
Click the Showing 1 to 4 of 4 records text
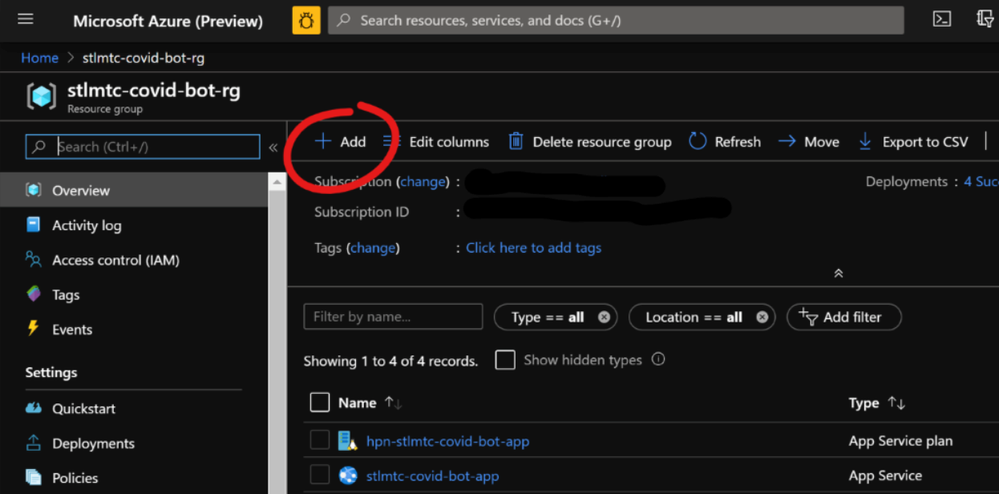pos(391,361)
